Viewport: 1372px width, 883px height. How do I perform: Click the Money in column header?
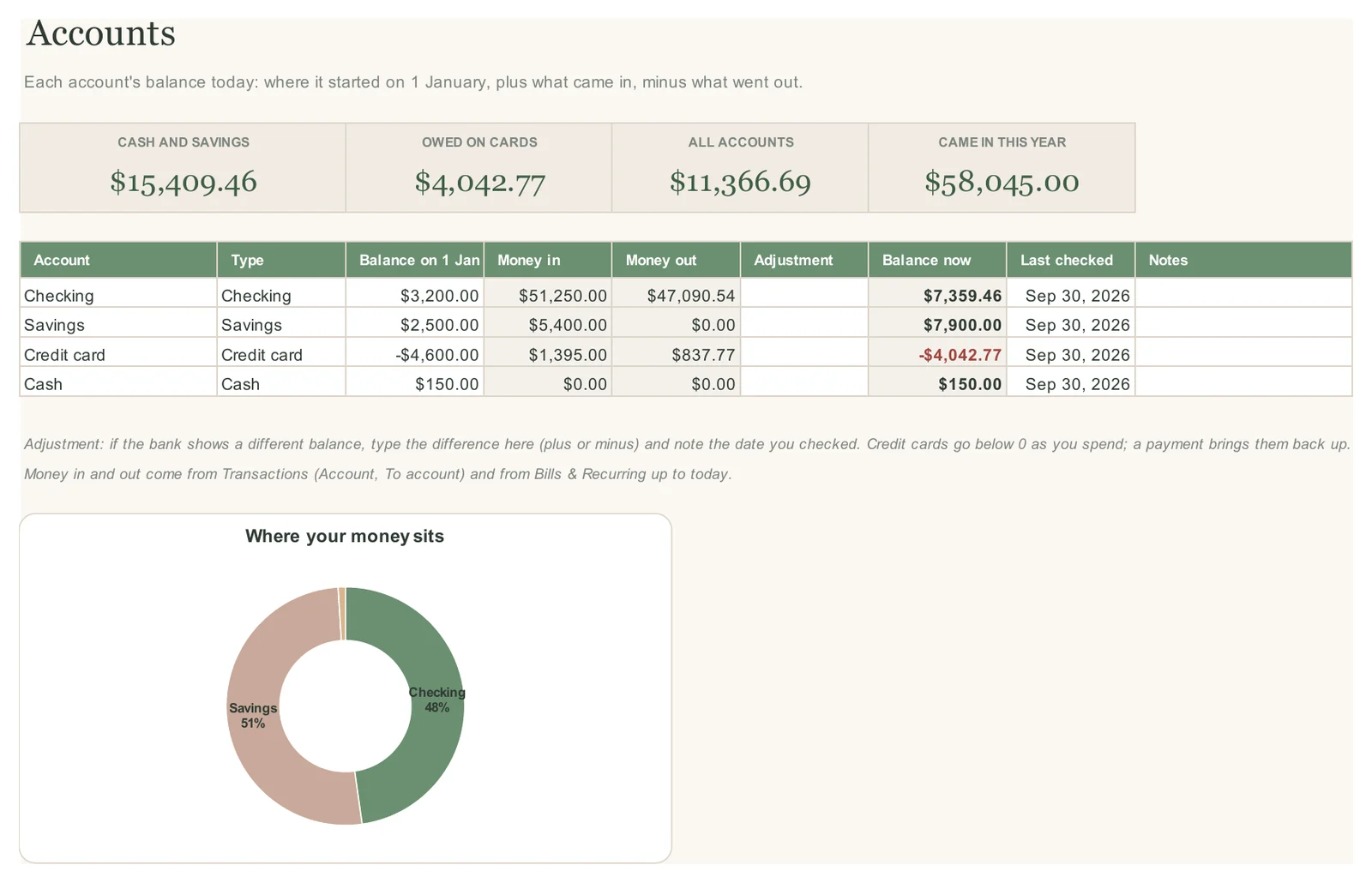point(548,260)
